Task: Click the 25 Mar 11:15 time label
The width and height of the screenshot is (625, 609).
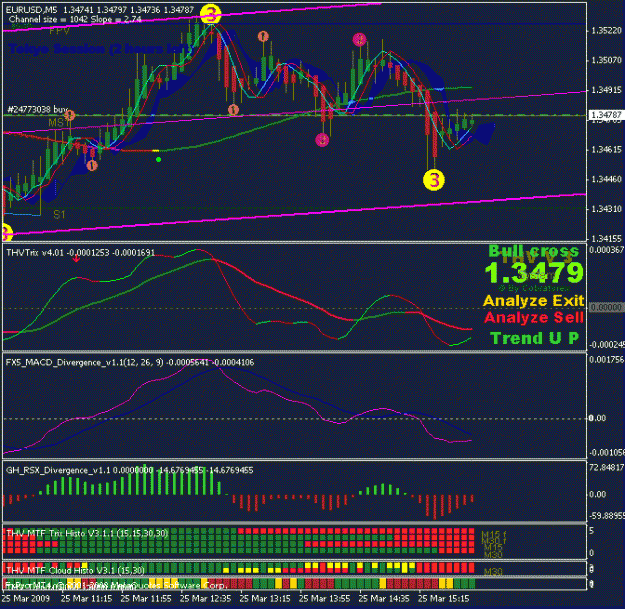Action: coord(86,598)
